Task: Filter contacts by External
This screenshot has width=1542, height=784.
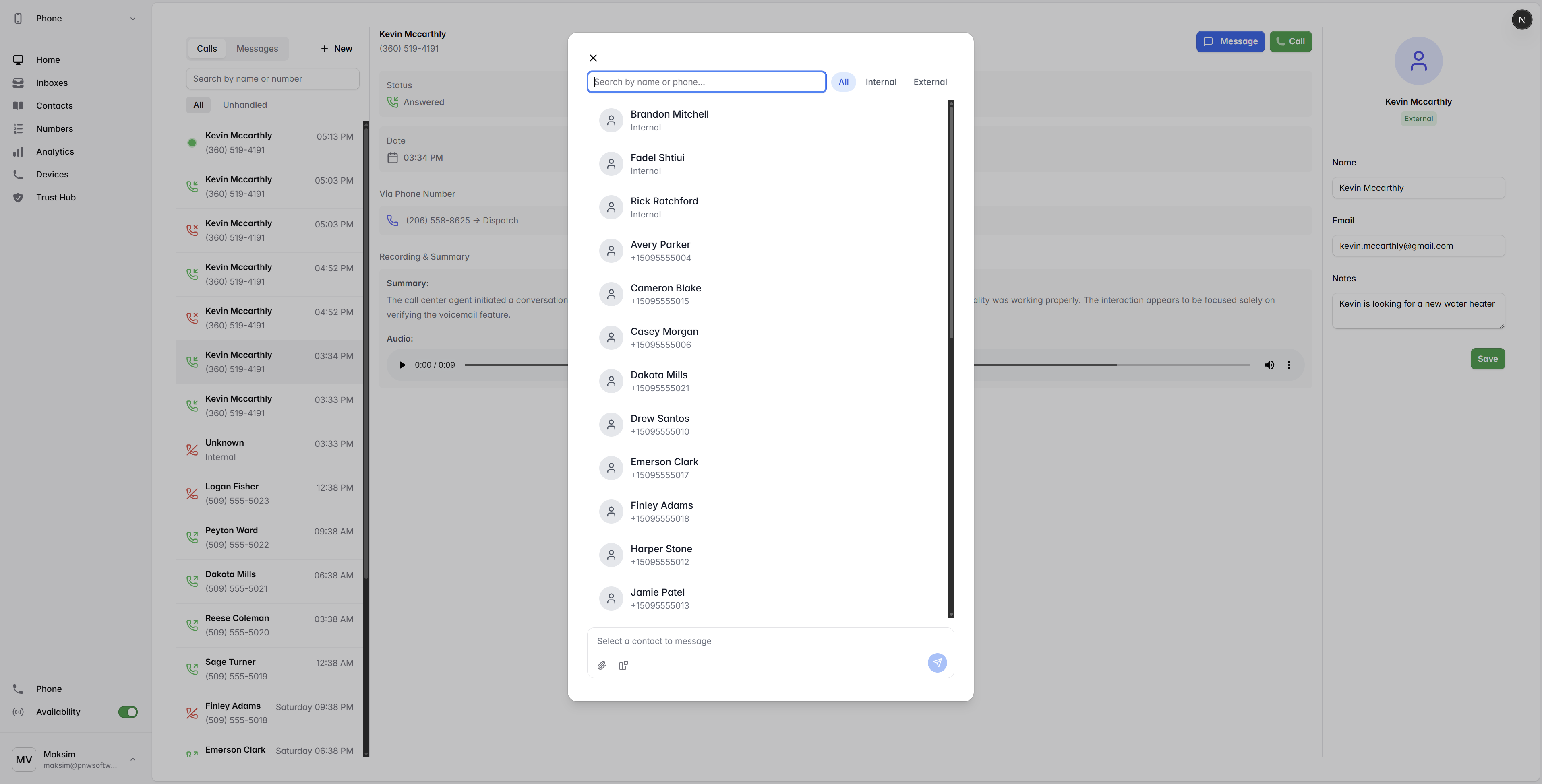Action: tap(929, 82)
